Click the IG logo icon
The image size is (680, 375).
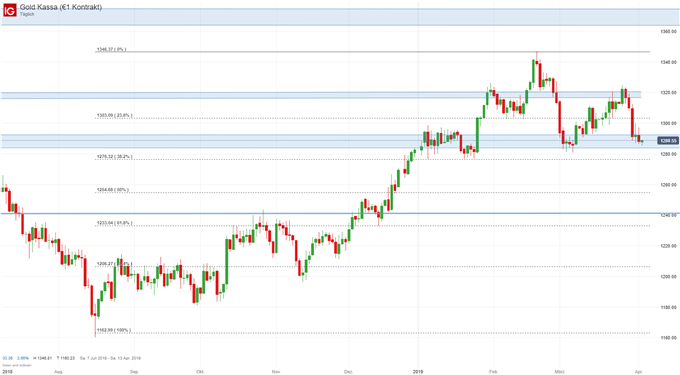tap(10, 10)
